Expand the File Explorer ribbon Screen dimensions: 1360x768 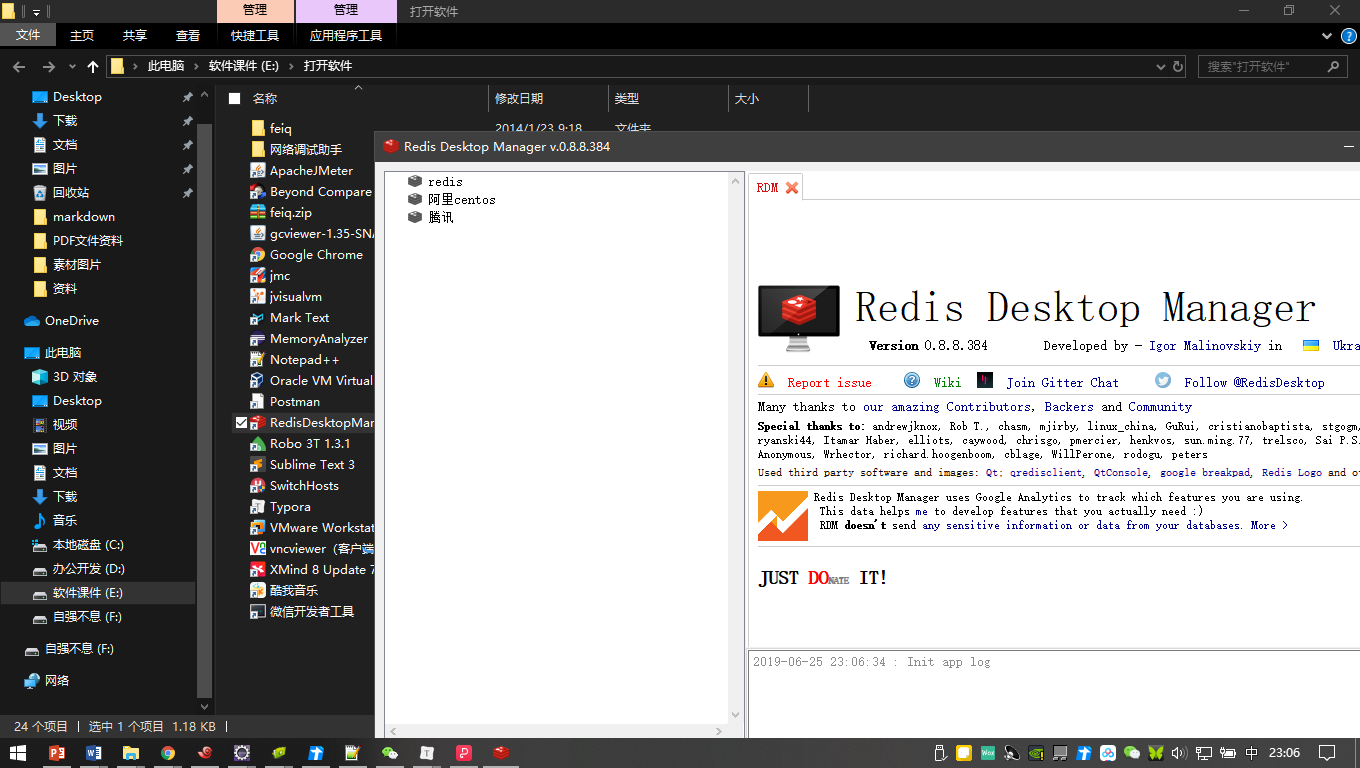(x=1327, y=35)
